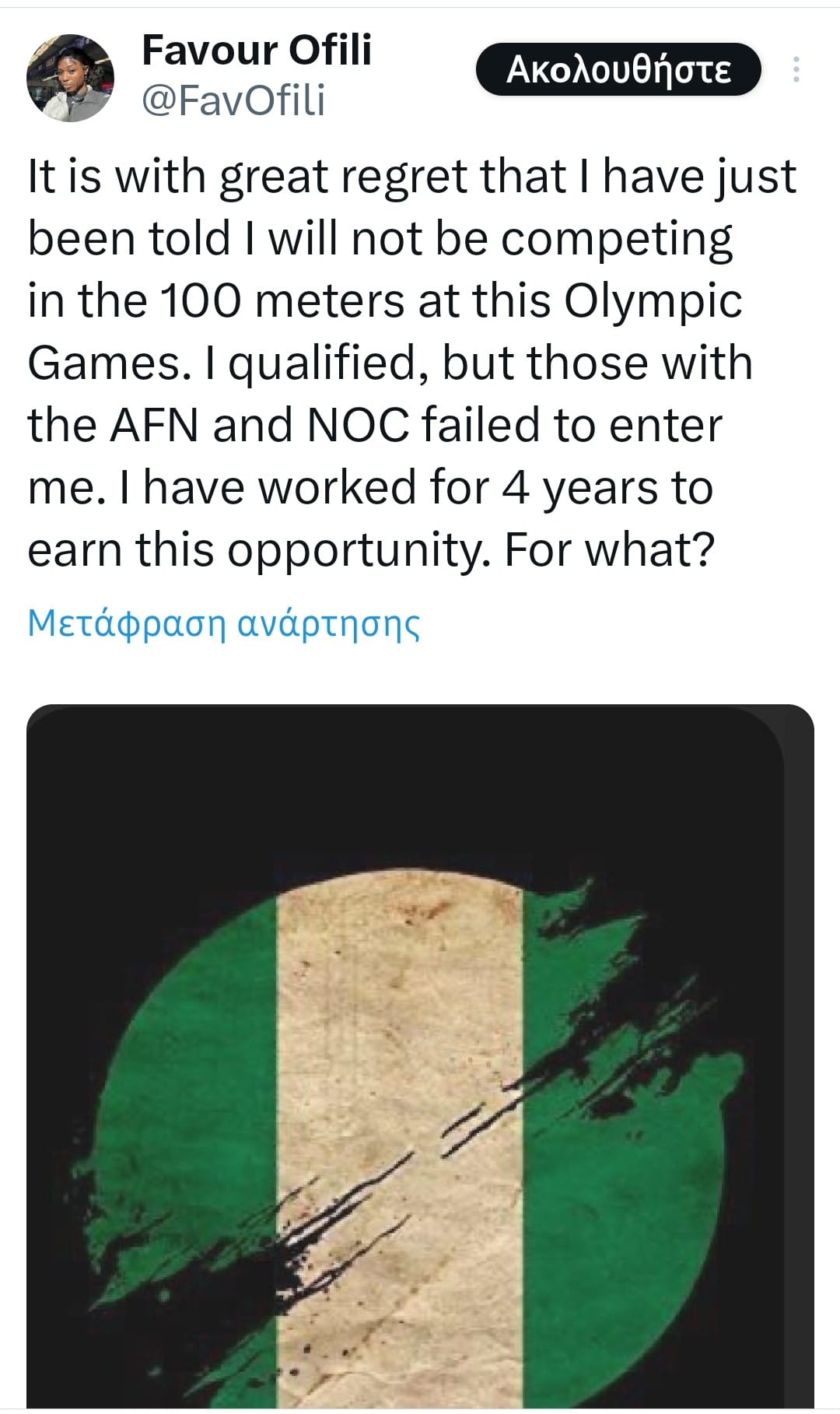The image size is (840, 1414).
Task: Click the Μετάφραση ανάρτησης translate link
Action: point(223,623)
